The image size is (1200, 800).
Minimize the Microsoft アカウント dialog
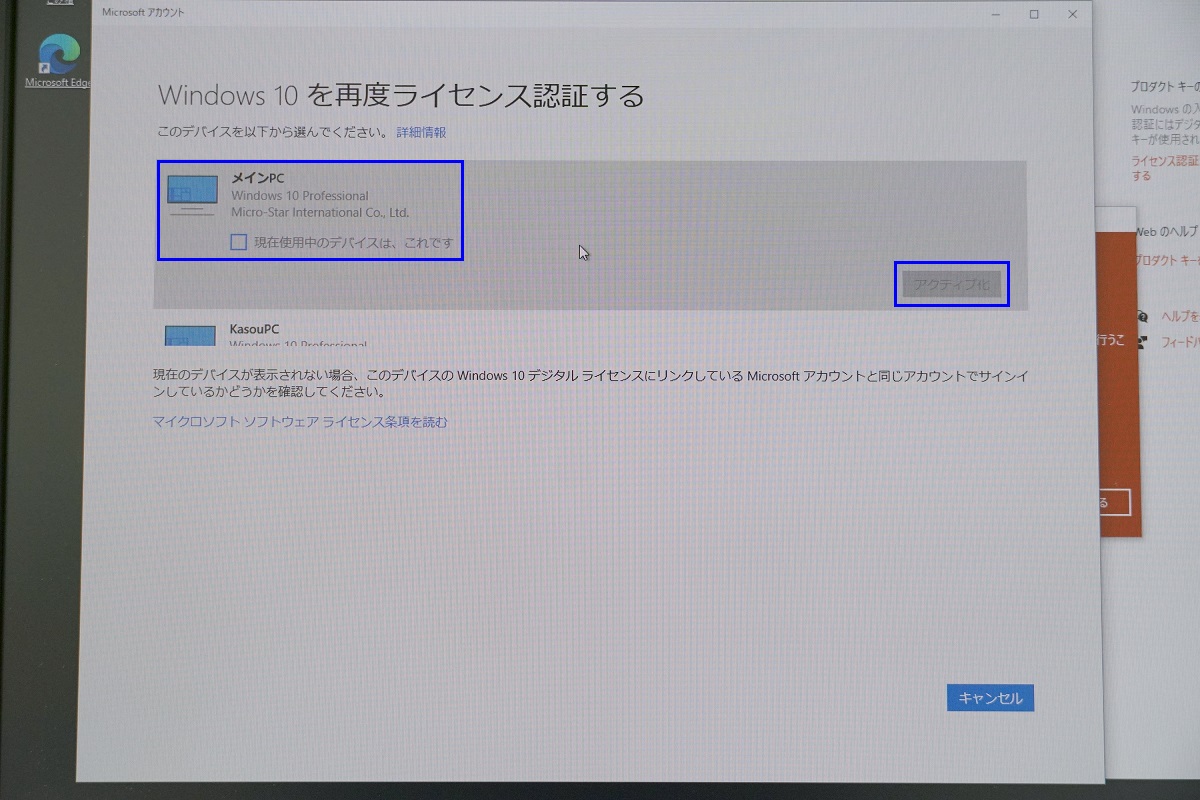point(996,14)
